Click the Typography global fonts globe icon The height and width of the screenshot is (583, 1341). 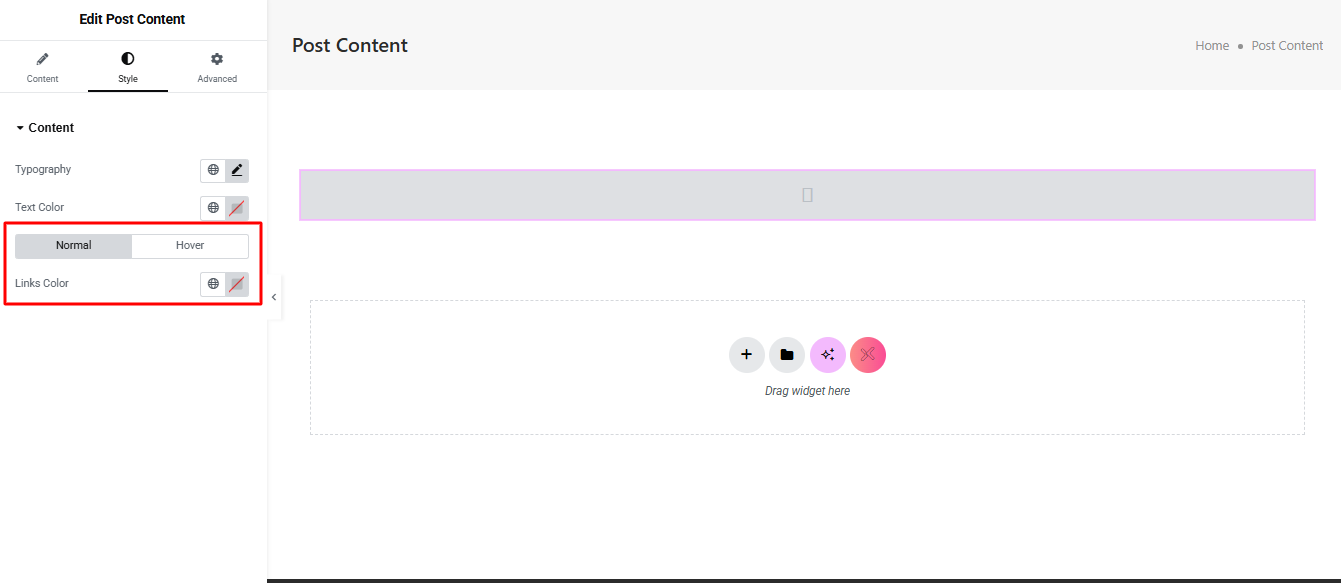pyautogui.click(x=213, y=170)
